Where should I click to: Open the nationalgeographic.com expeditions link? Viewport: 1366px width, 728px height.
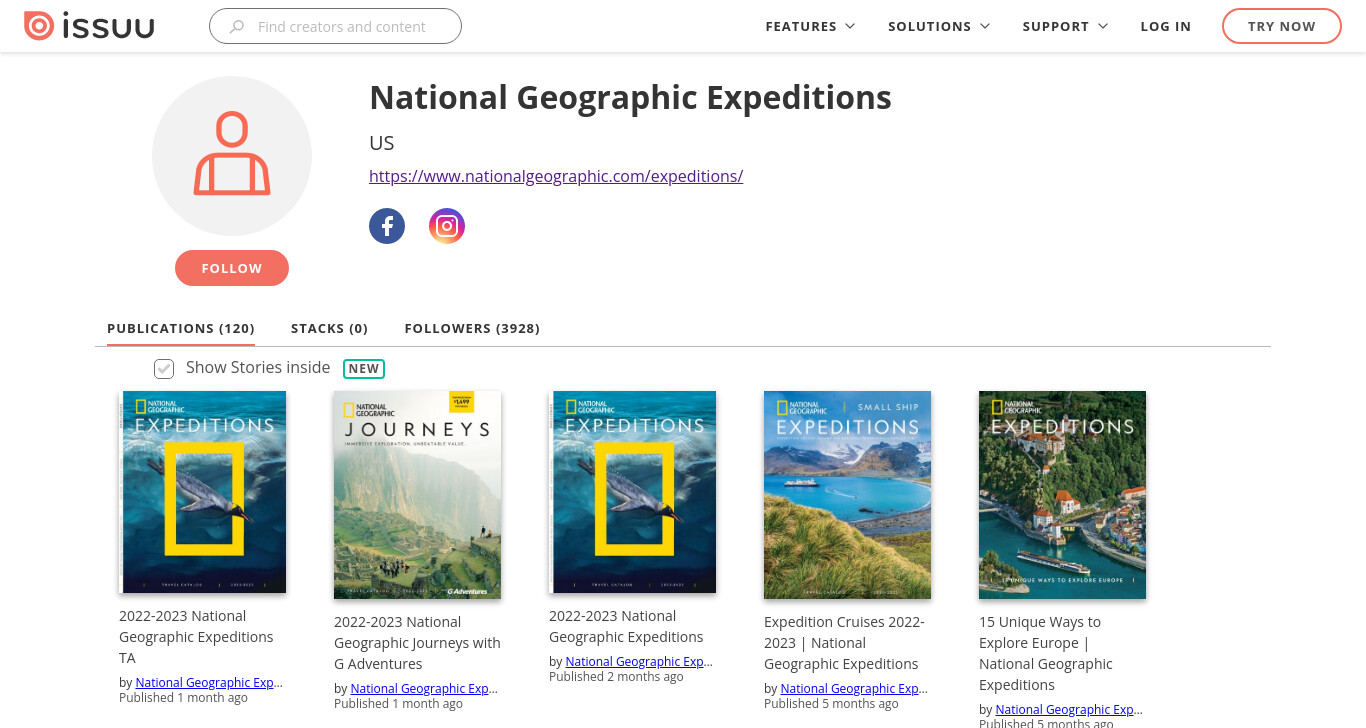point(556,176)
